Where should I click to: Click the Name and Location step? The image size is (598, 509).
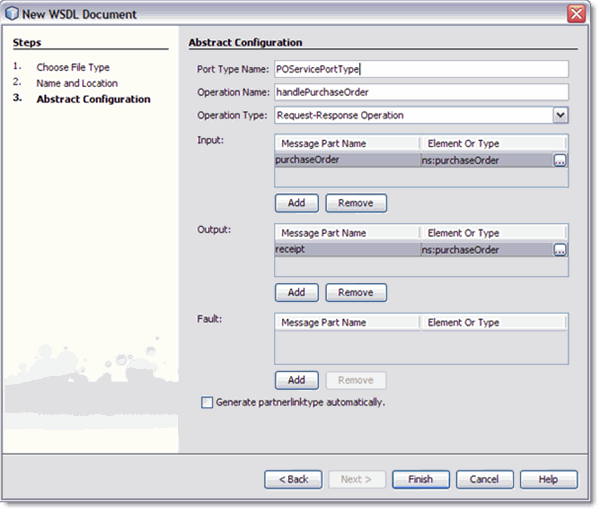(x=77, y=83)
